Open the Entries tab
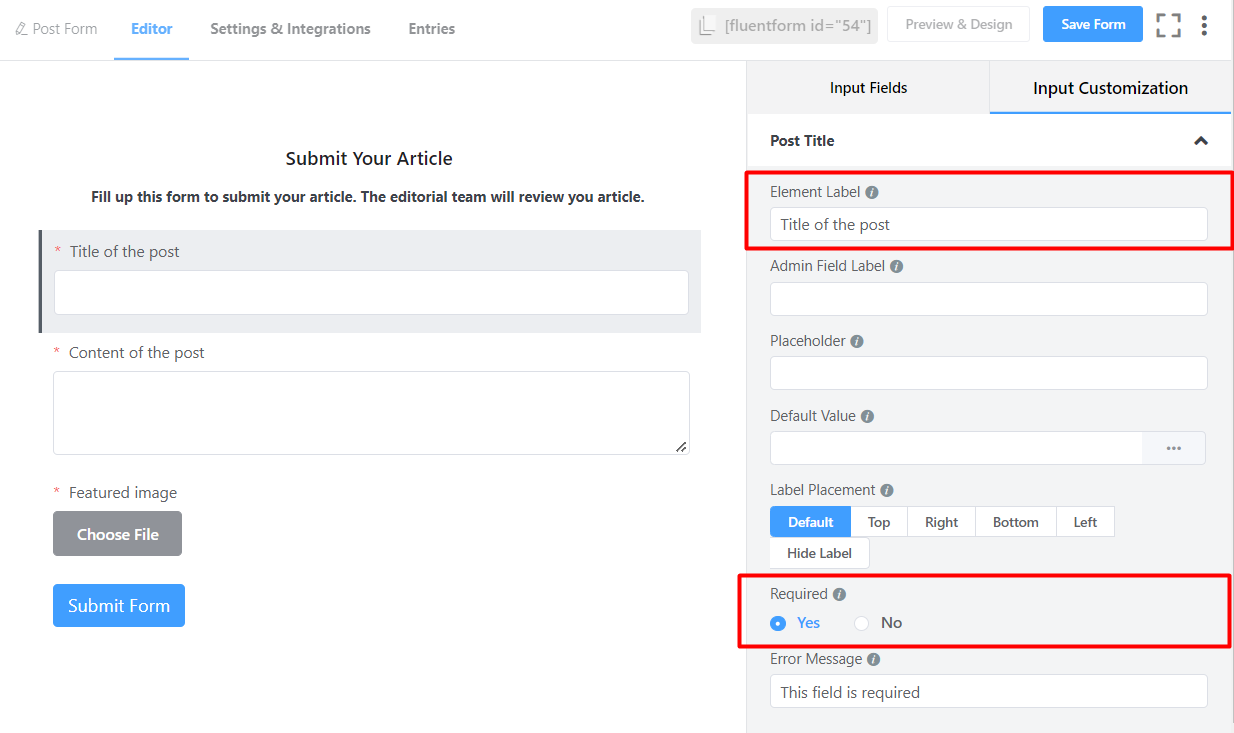 tap(432, 29)
